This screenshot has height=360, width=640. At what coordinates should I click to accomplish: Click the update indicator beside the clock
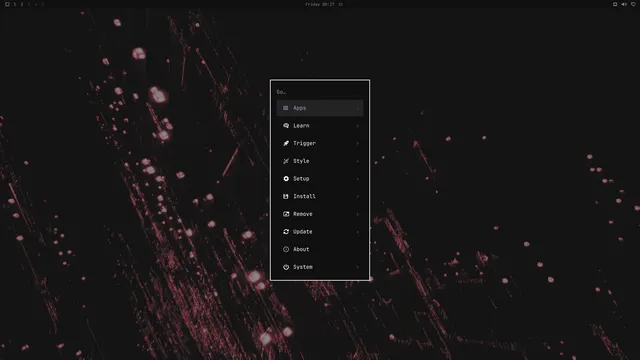(341, 4)
